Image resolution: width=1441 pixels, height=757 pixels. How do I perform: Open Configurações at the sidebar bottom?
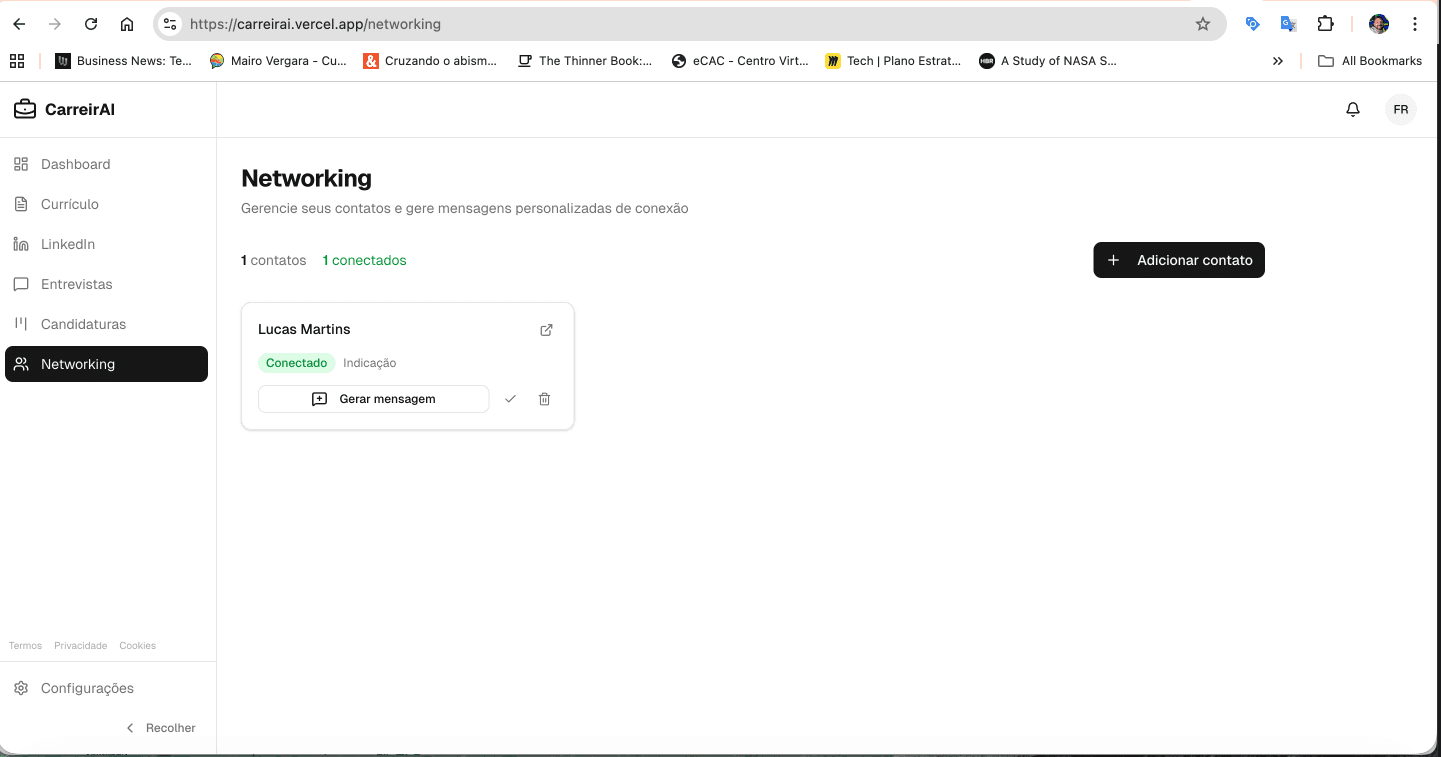pos(87,688)
